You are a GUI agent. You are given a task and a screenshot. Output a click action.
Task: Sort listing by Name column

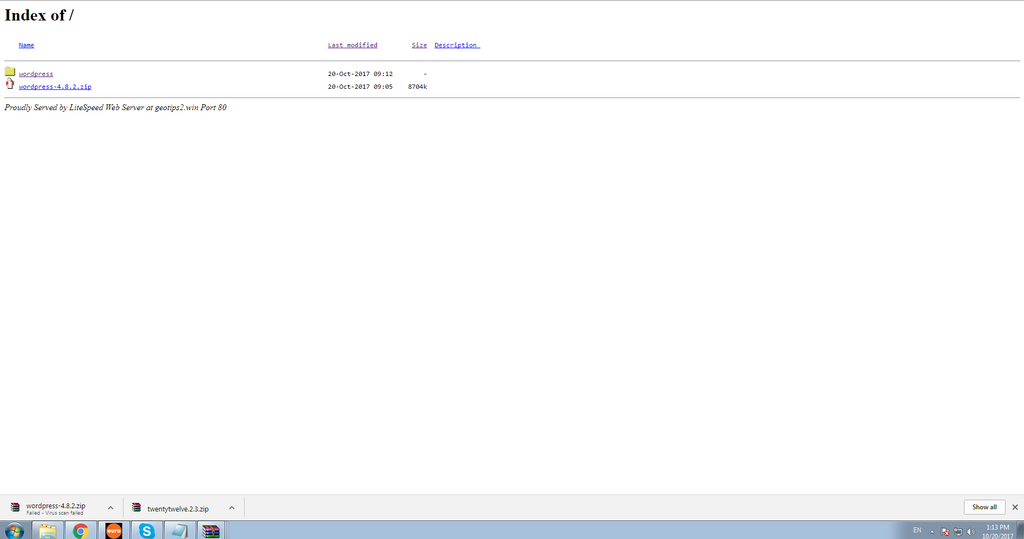(x=26, y=45)
